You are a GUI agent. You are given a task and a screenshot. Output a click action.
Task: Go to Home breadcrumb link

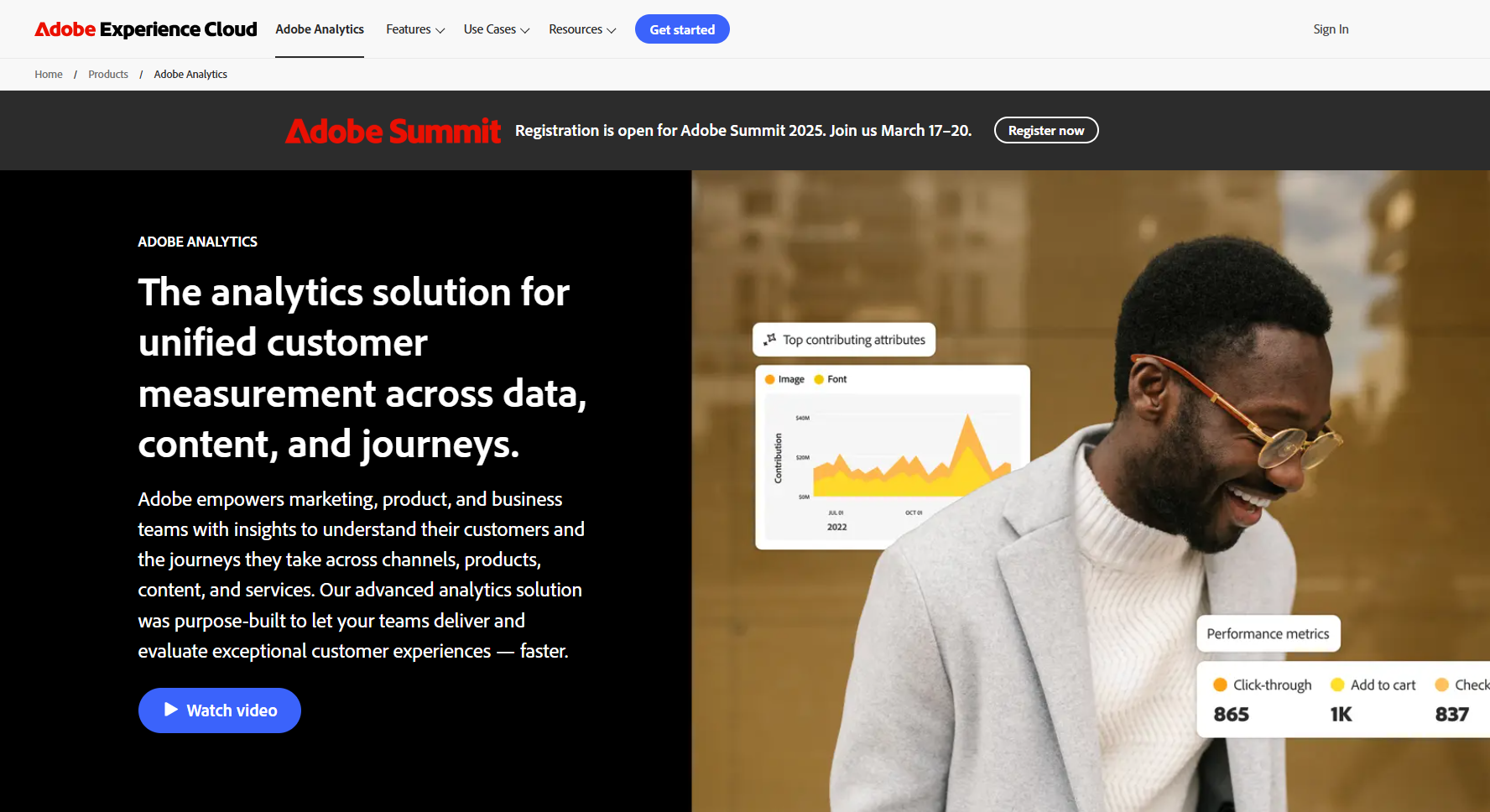coord(49,75)
